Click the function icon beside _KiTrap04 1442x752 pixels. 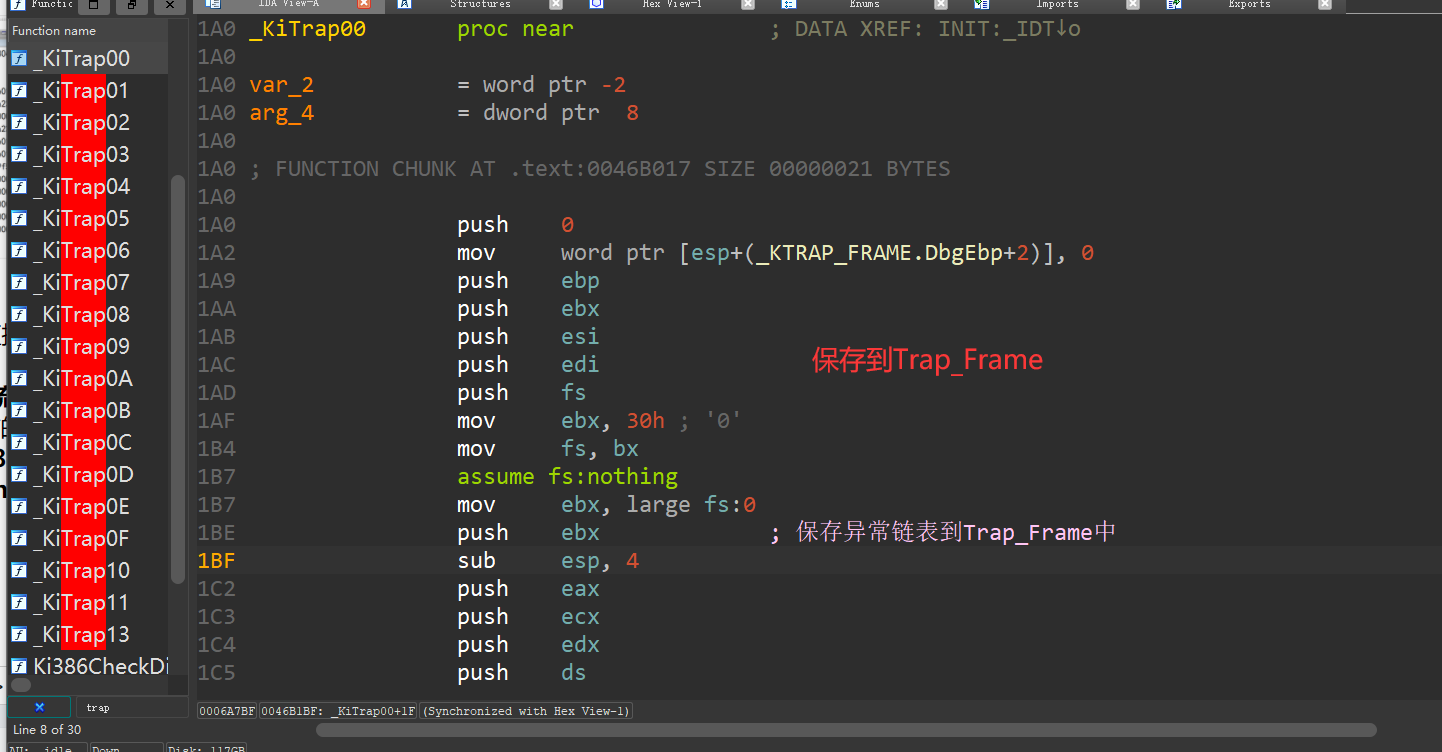pos(19,187)
